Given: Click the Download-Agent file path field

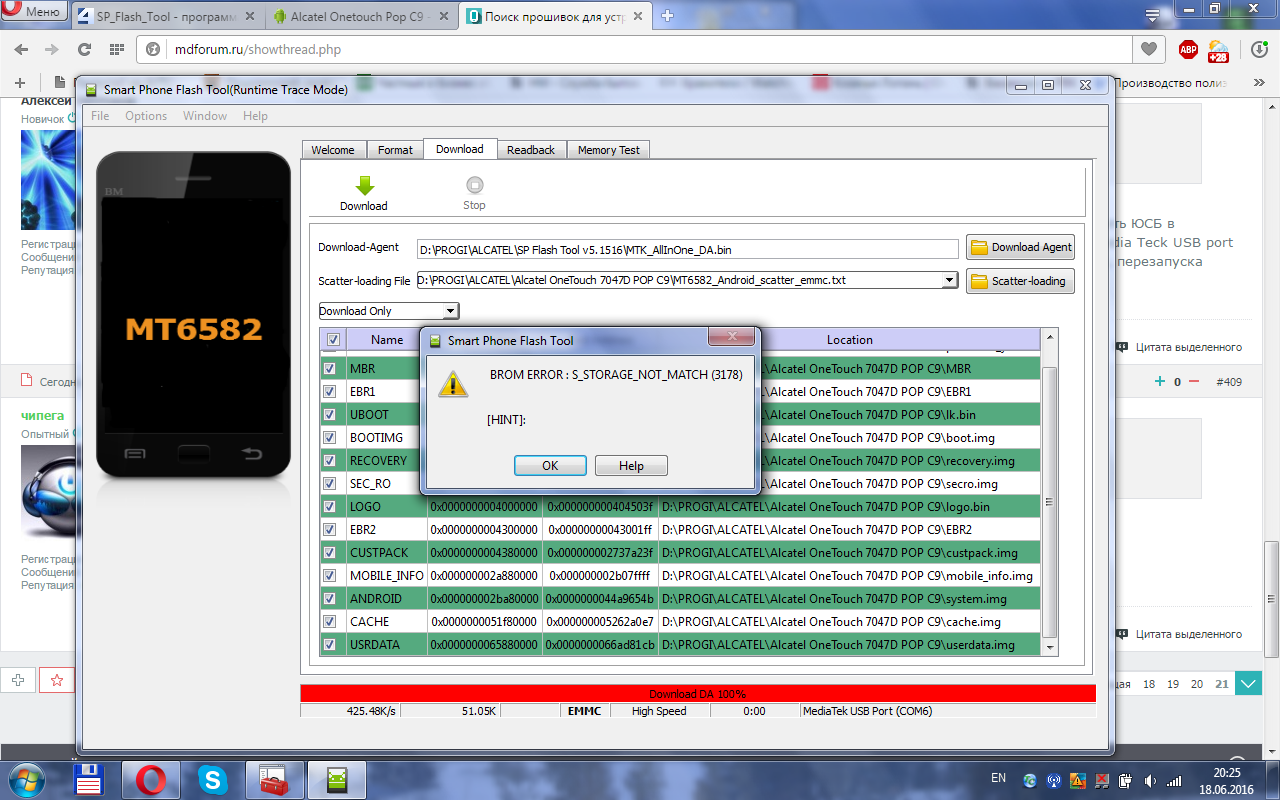Looking at the screenshot, I should (x=687, y=249).
